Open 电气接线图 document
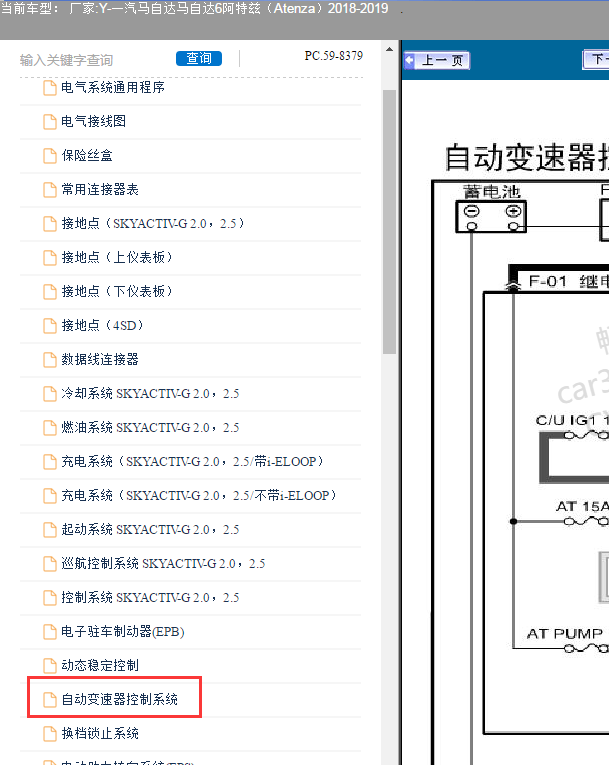 click(94, 121)
